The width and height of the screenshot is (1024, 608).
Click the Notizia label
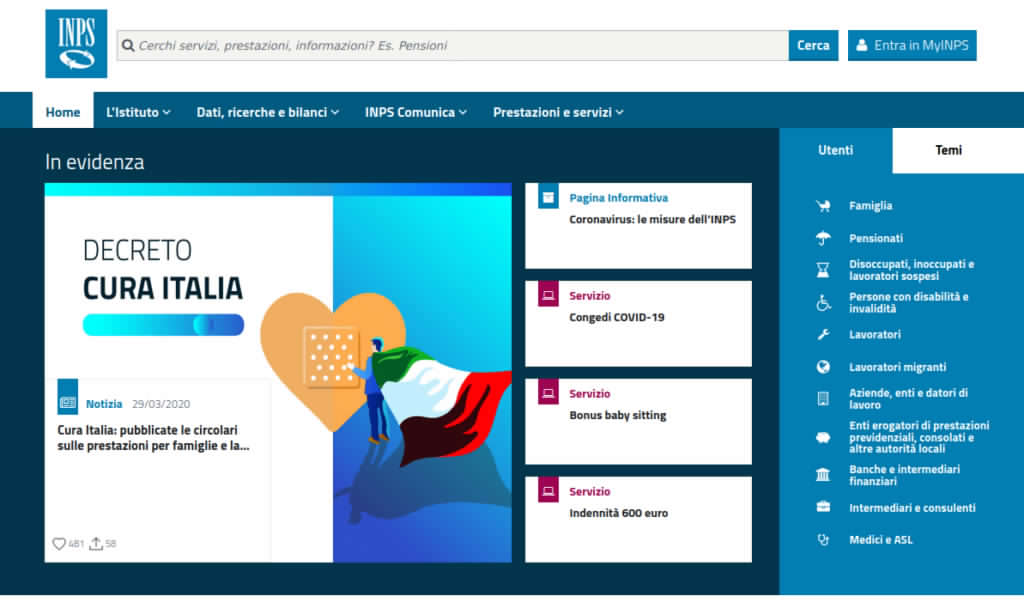104,404
